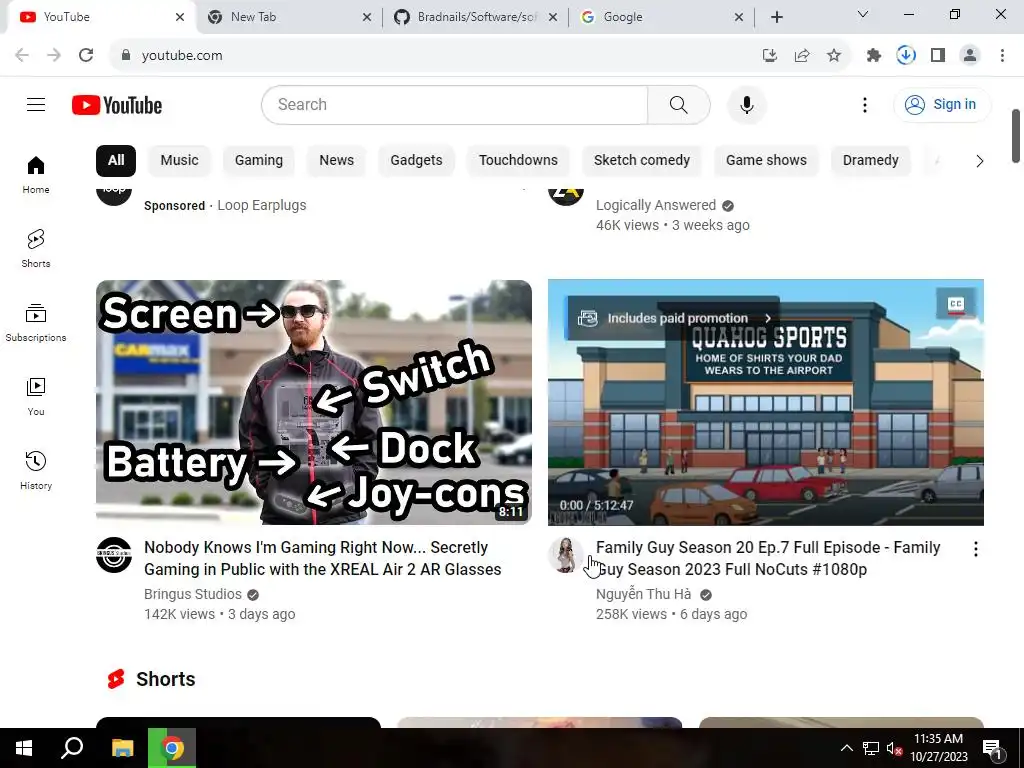Image resolution: width=1024 pixels, height=768 pixels.
Task: Open Shorts from the sidebar
Action: point(36,248)
